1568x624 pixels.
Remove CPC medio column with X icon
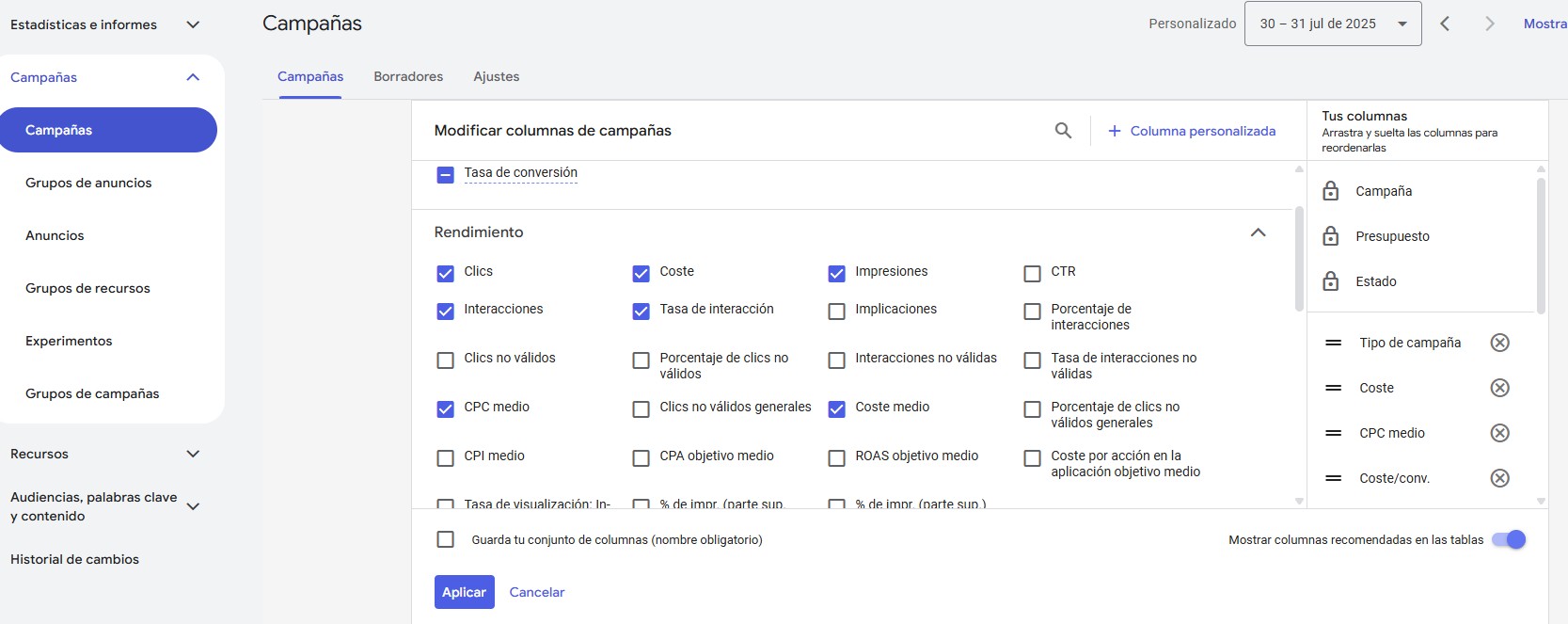point(1500,433)
